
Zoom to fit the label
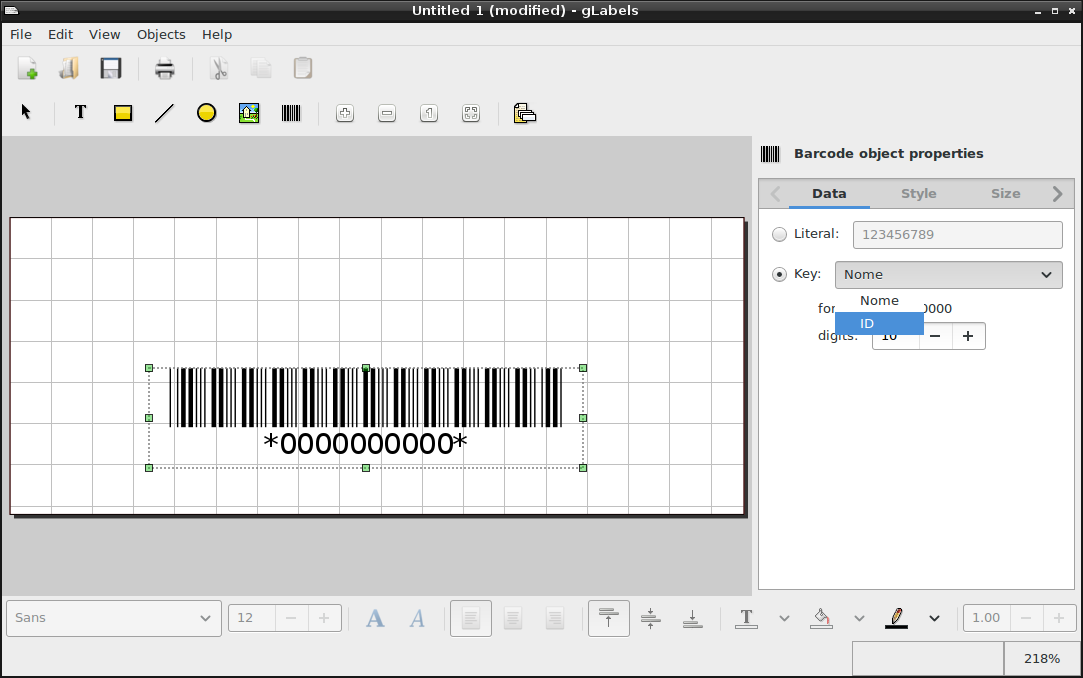point(471,113)
